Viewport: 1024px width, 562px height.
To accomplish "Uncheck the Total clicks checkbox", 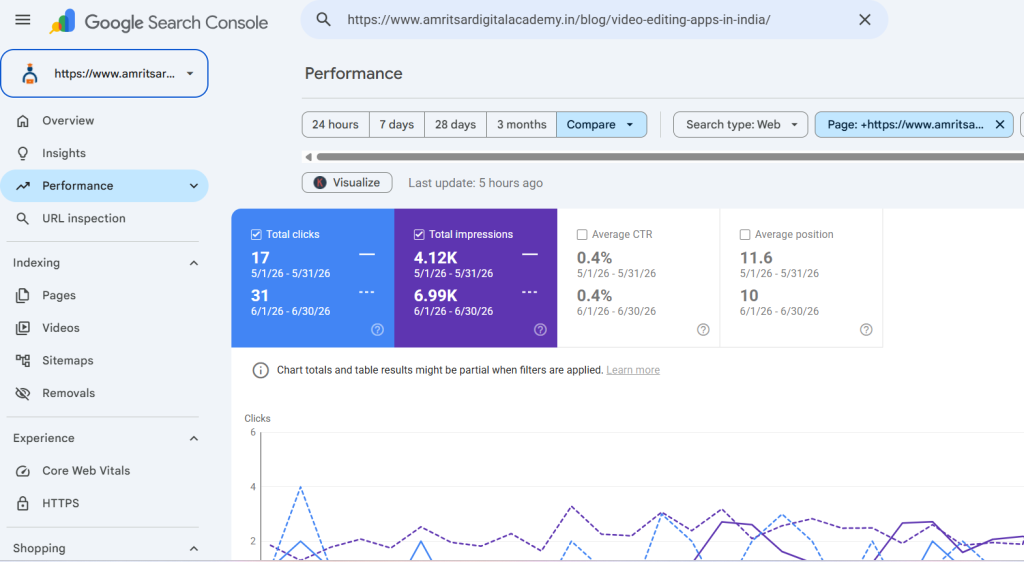I will click(256, 234).
